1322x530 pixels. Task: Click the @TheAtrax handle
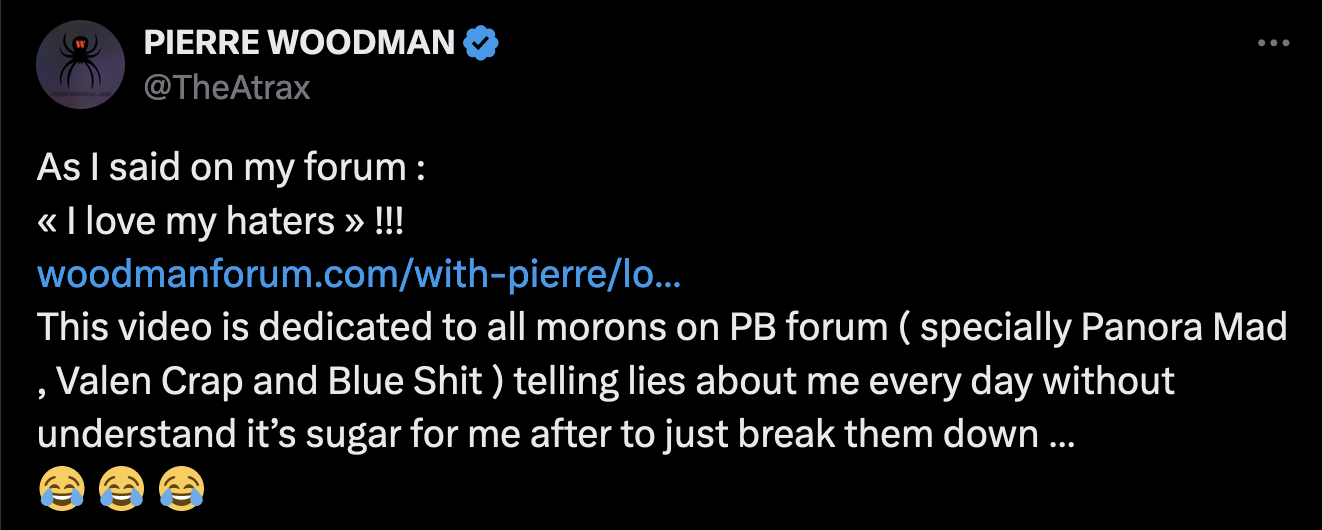tap(228, 88)
